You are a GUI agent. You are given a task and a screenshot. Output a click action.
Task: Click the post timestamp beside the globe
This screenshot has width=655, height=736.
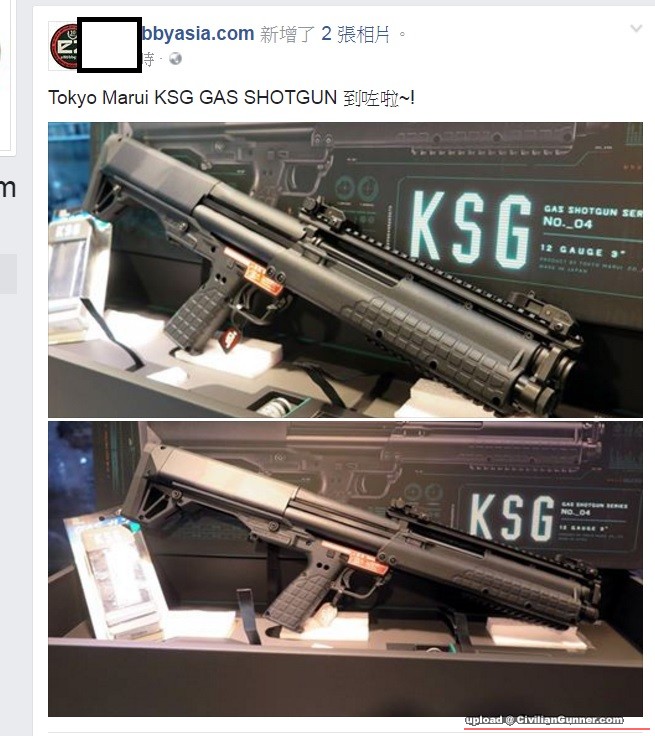click(148, 59)
